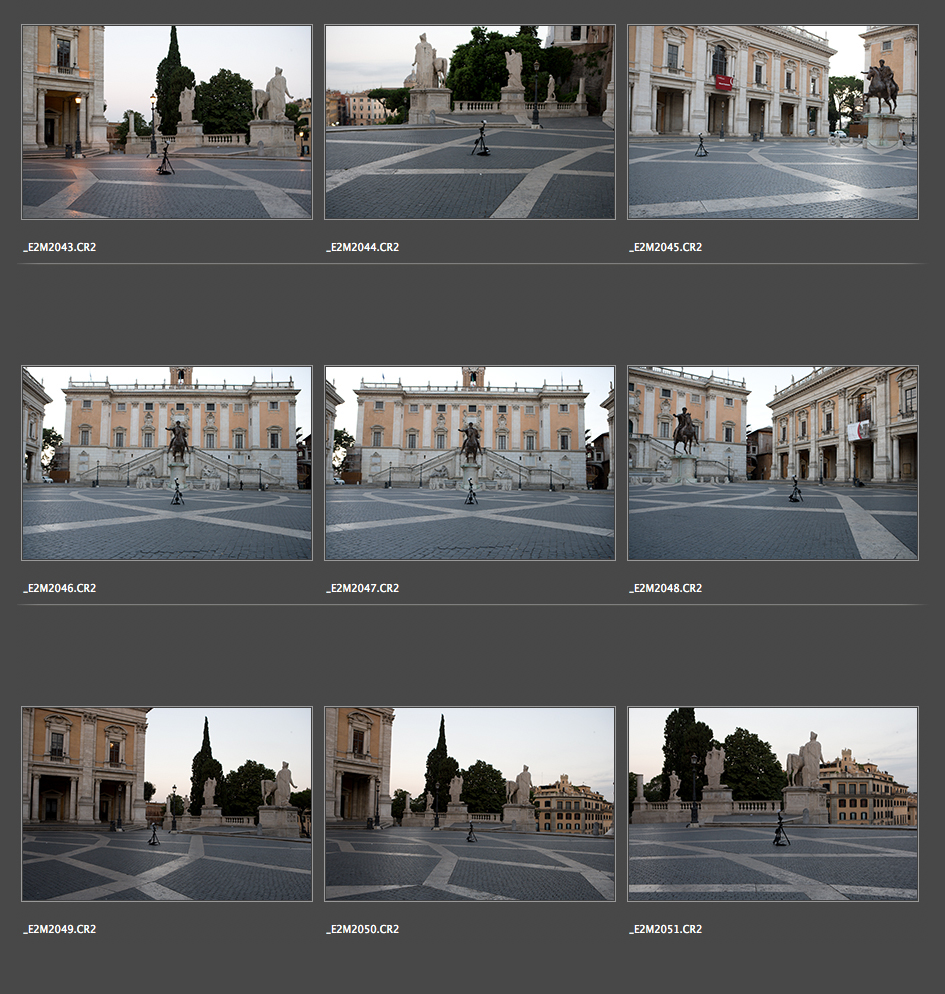
Task: Highlight the _E2M2051.CR2 image thumbnail
Action: (x=773, y=804)
